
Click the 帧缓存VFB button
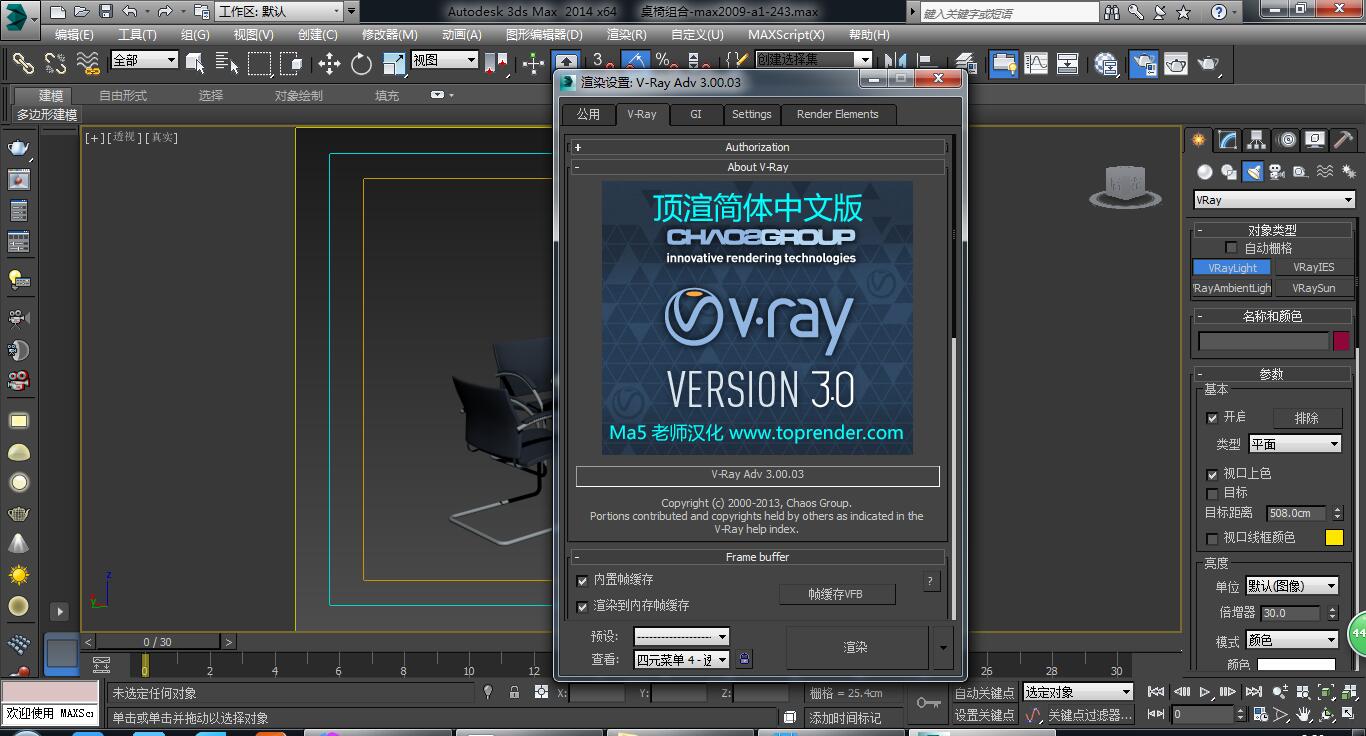point(836,594)
